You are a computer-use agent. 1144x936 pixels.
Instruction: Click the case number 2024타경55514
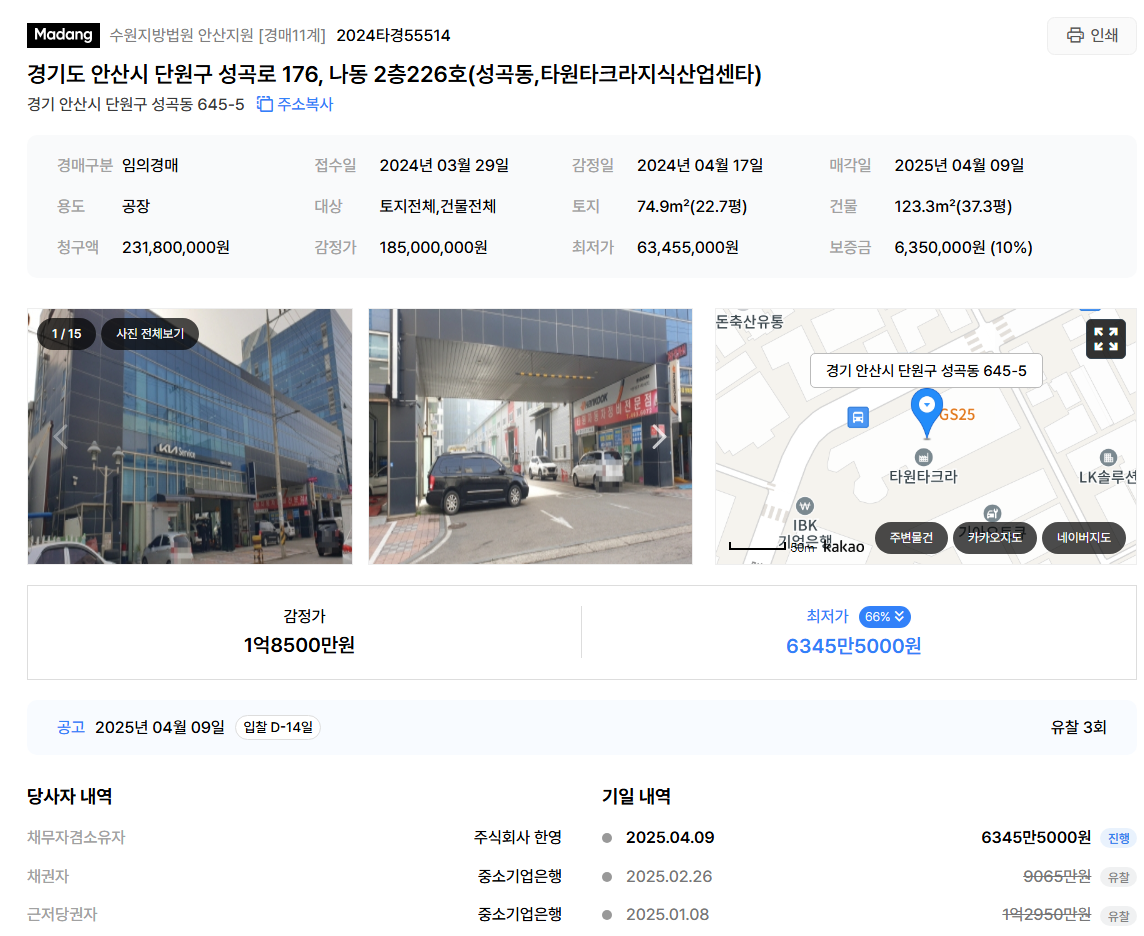(393, 35)
